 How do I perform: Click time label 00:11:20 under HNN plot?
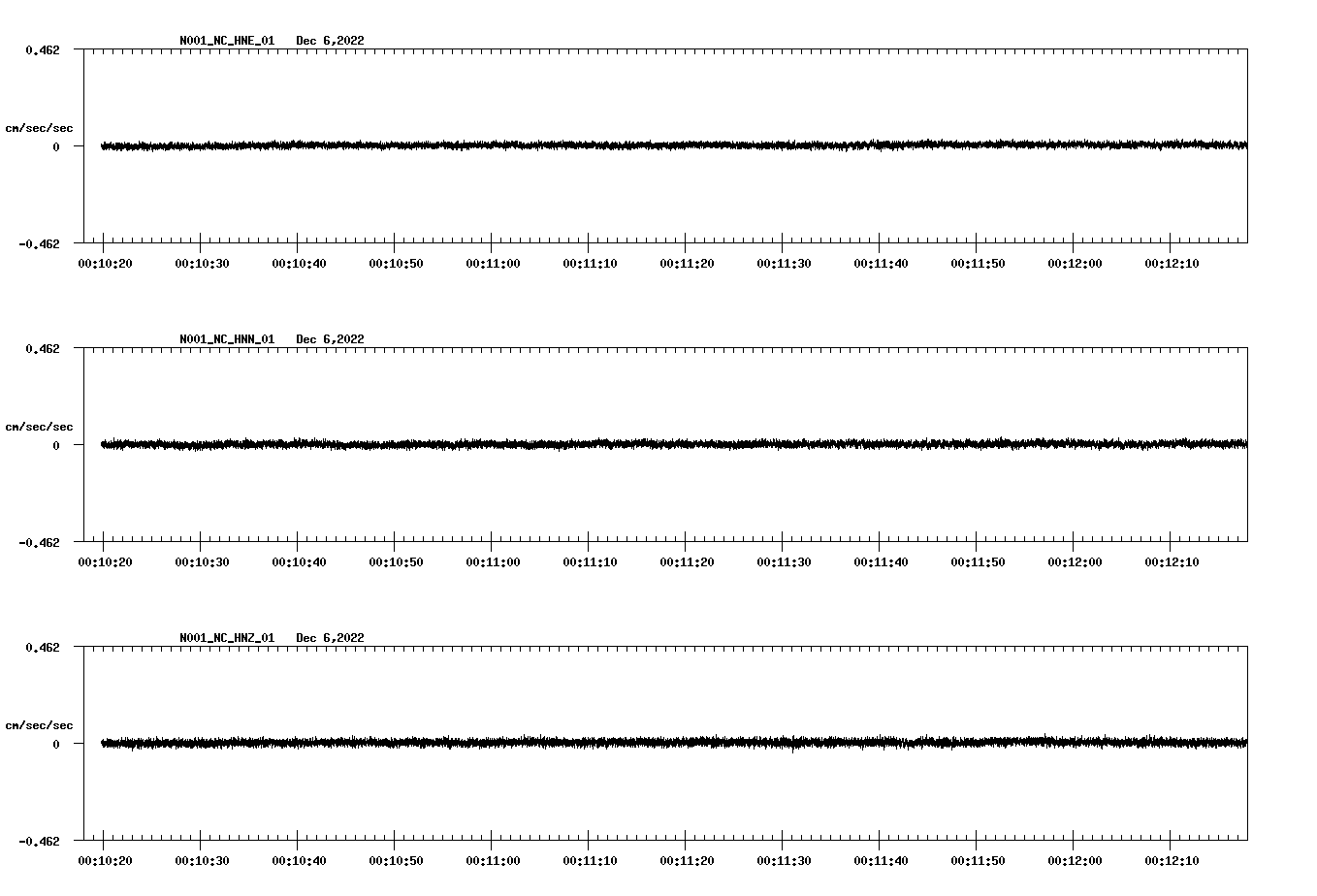click(x=687, y=562)
